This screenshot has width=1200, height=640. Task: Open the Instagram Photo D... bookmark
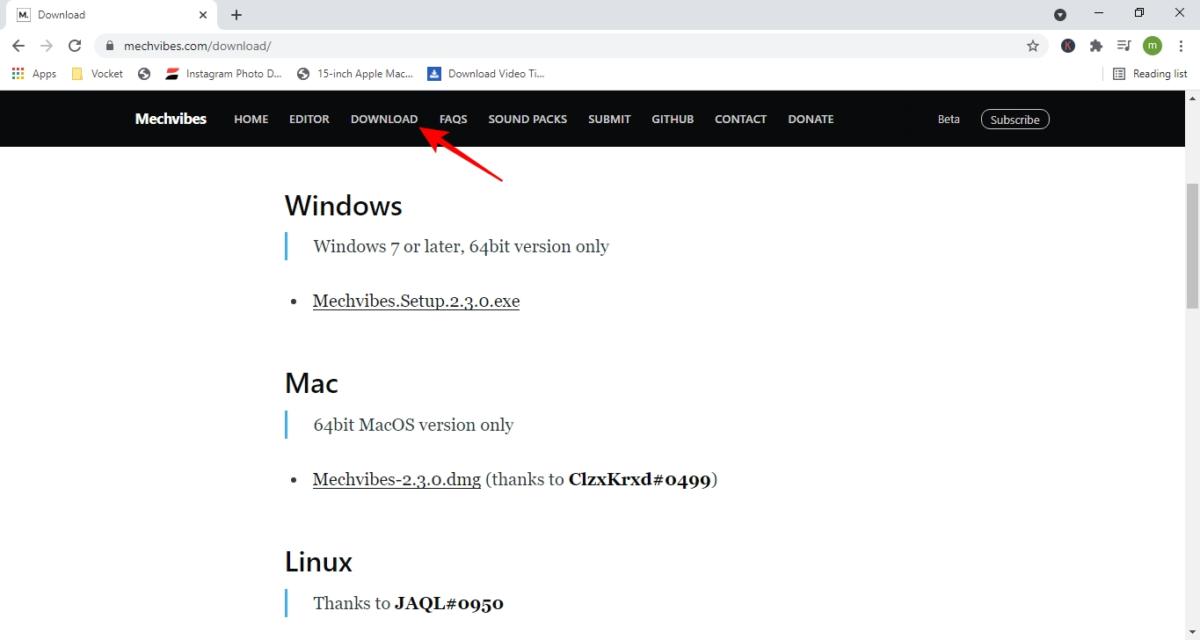(x=224, y=74)
